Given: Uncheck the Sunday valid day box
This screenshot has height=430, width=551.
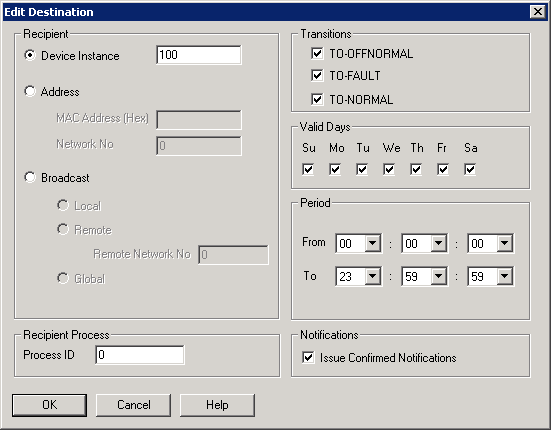Looking at the screenshot, I should [x=308, y=169].
